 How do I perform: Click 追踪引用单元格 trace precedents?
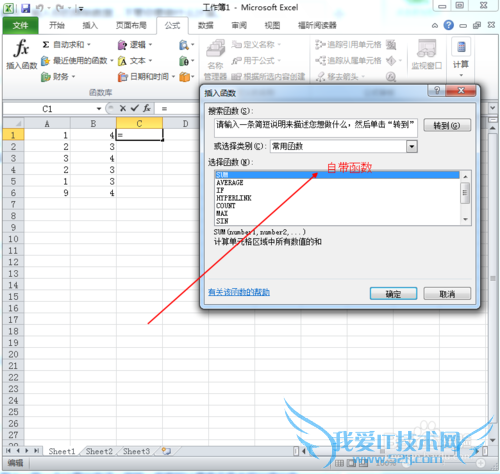[x=348, y=44]
